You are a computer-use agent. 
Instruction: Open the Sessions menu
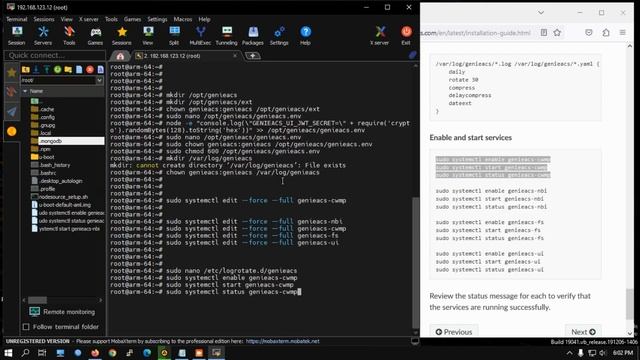click(x=44, y=19)
